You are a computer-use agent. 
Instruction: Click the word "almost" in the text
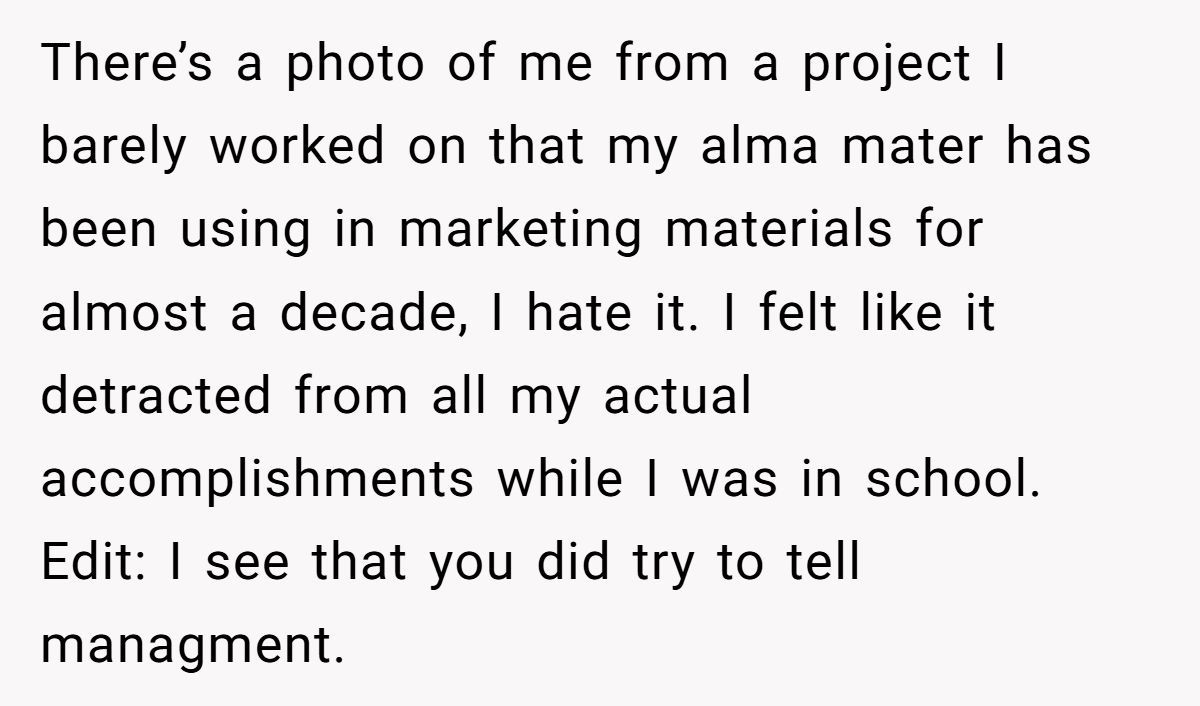[x=125, y=314]
